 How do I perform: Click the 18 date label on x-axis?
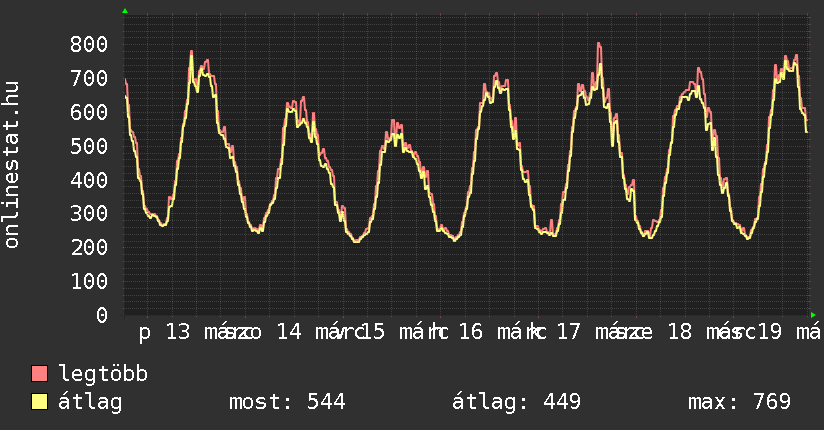pos(679,332)
